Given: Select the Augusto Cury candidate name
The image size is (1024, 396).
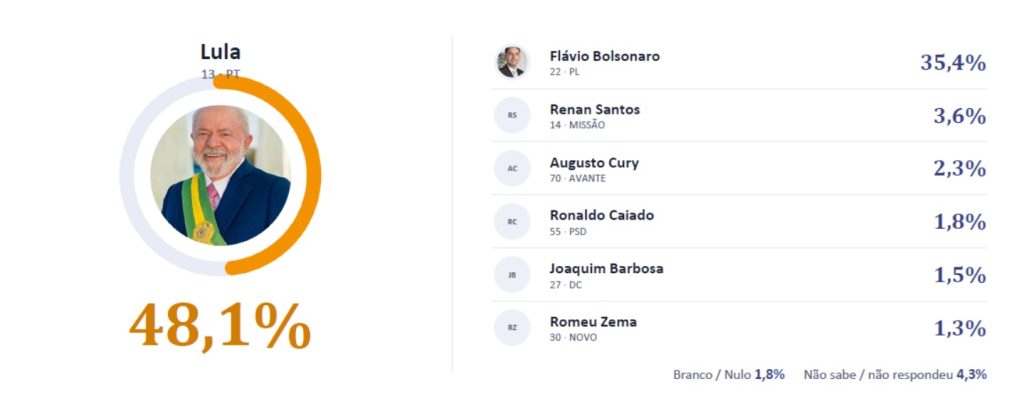Looking at the screenshot, I should pyautogui.click(x=594, y=163).
